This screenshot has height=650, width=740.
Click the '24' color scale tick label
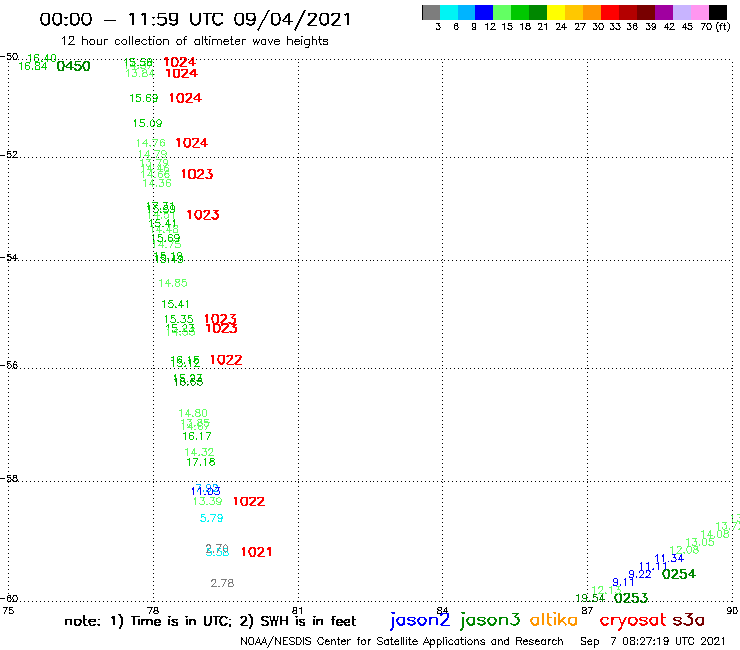tap(561, 26)
